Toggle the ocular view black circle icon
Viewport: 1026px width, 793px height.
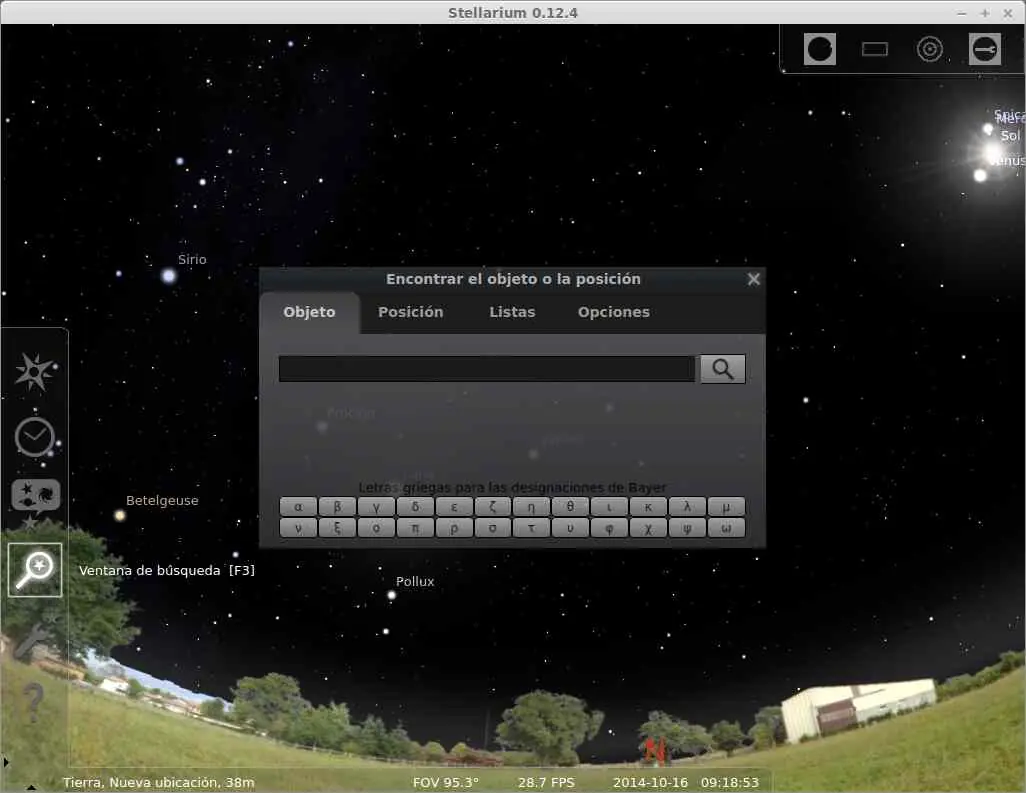[x=819, y=49]
